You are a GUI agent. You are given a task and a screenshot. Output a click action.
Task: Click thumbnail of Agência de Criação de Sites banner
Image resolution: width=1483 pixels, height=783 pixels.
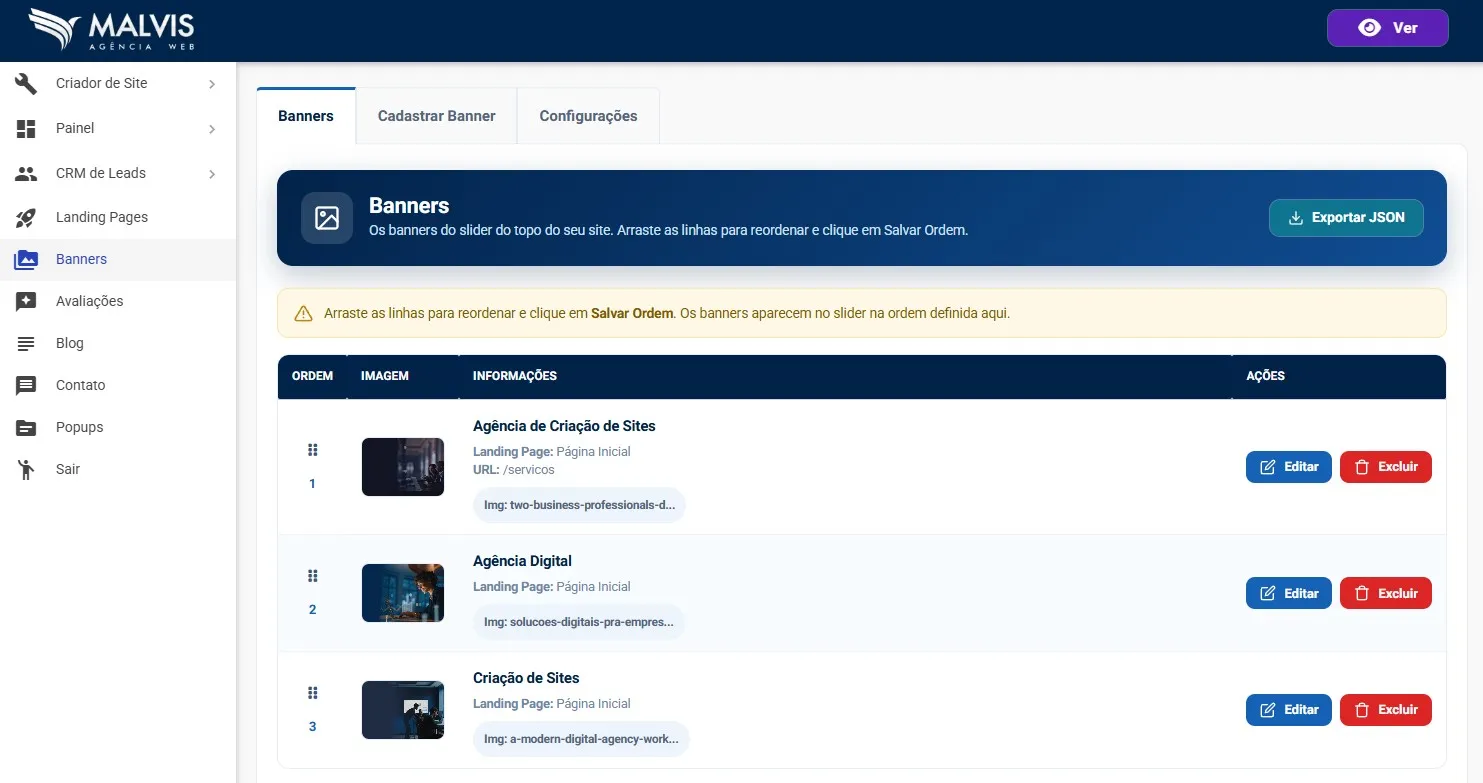403,467
